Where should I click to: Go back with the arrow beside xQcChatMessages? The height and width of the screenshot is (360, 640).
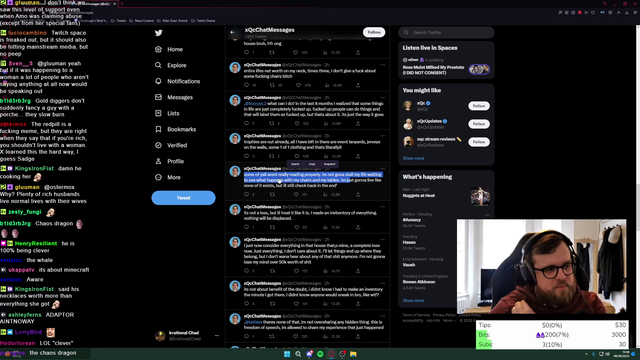(232, 32)
